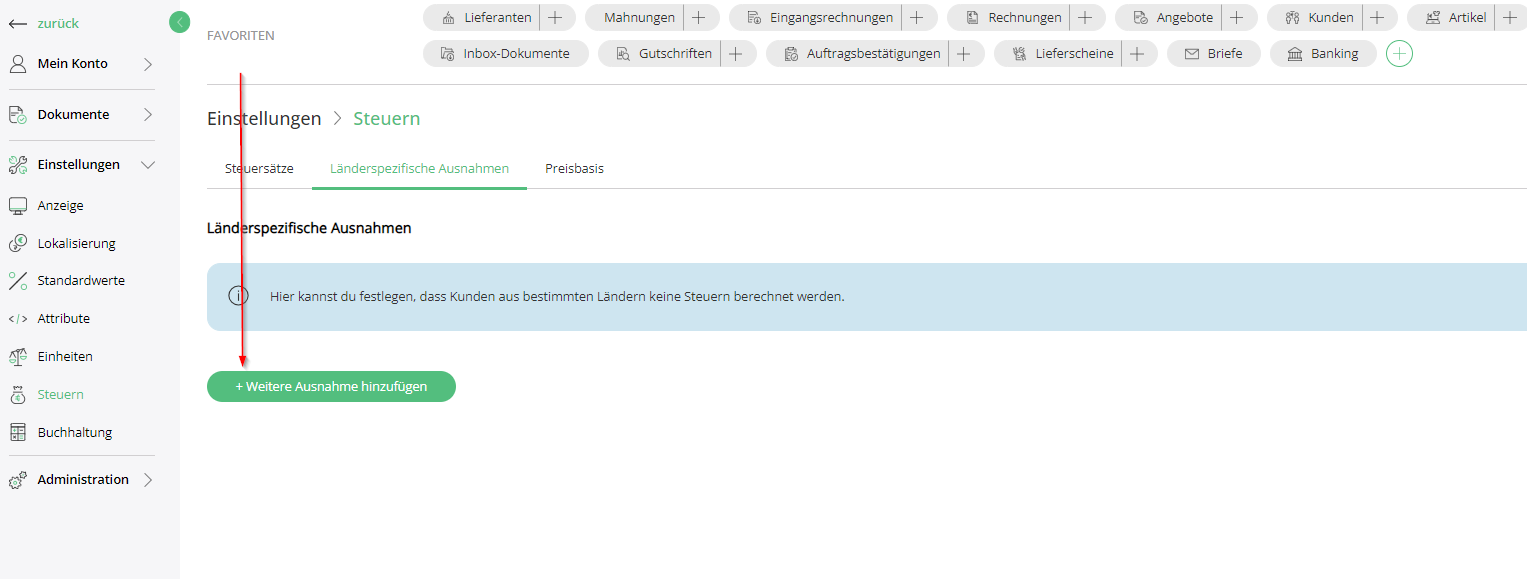Open the Eingangsrechnungen favorite
The image size is (1527, 579).
coord(820,17)
